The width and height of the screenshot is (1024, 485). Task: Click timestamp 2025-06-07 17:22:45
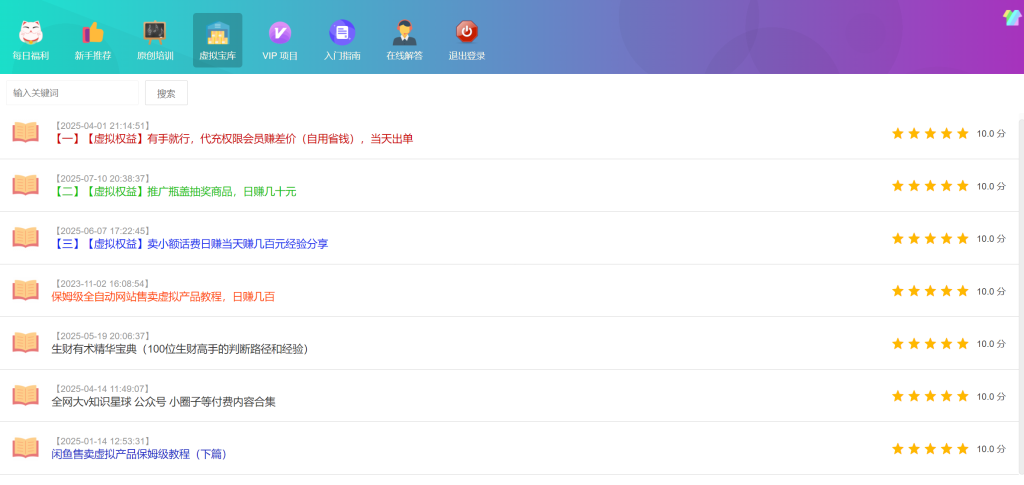(102, 231)
